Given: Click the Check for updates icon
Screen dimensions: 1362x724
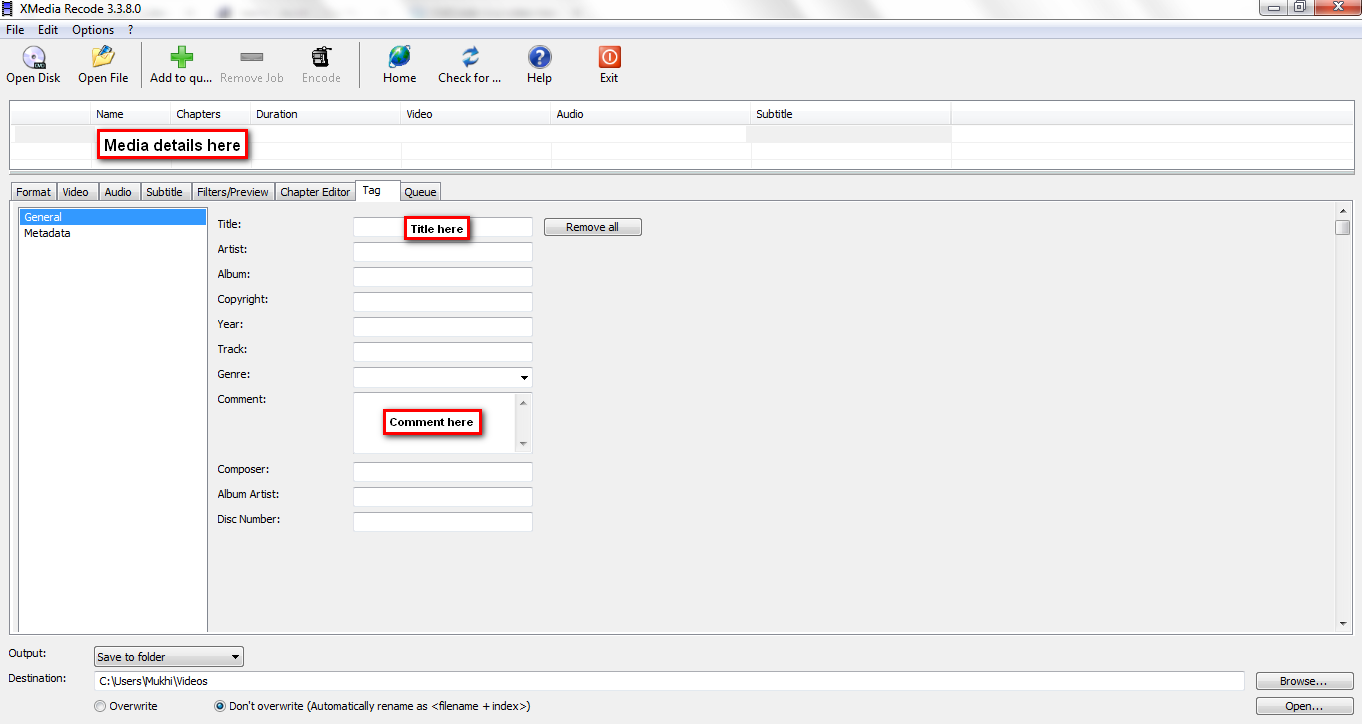Looking at the screenshot, I should pos(470,57).
